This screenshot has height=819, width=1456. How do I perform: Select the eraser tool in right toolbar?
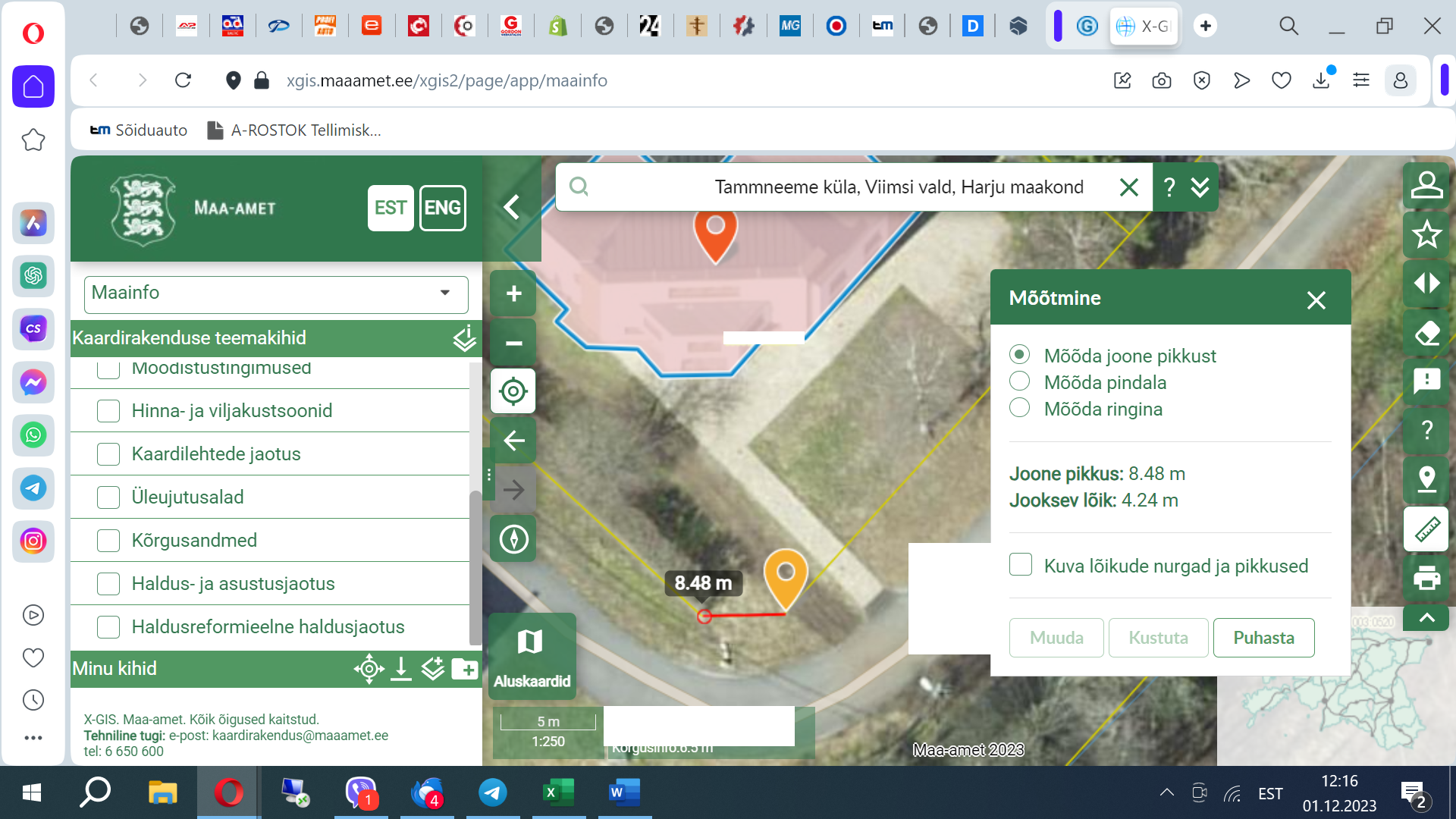point(1426,333)
